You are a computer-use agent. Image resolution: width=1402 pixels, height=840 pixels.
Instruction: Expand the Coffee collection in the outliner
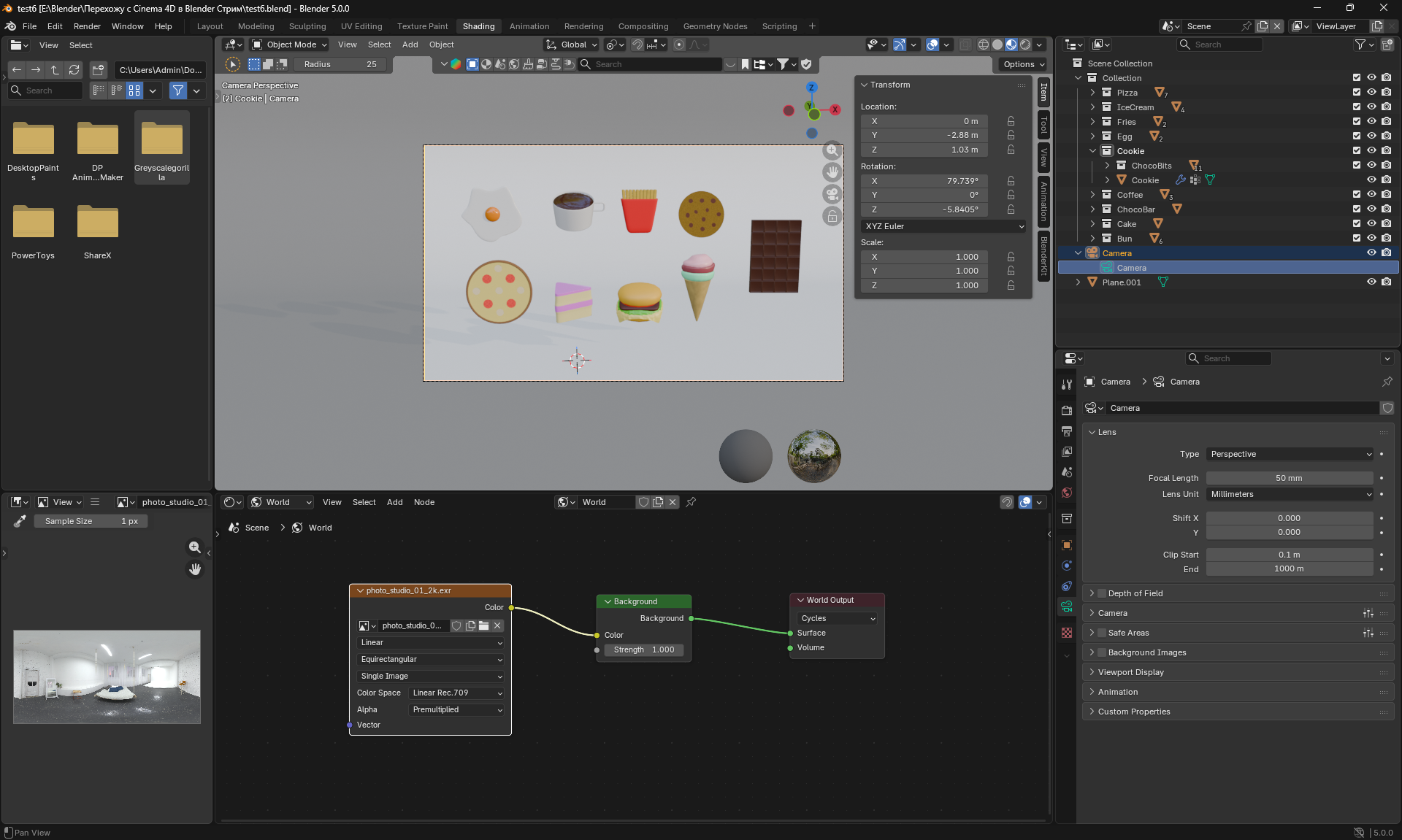pyautogui.click(x=1092, y=195)
